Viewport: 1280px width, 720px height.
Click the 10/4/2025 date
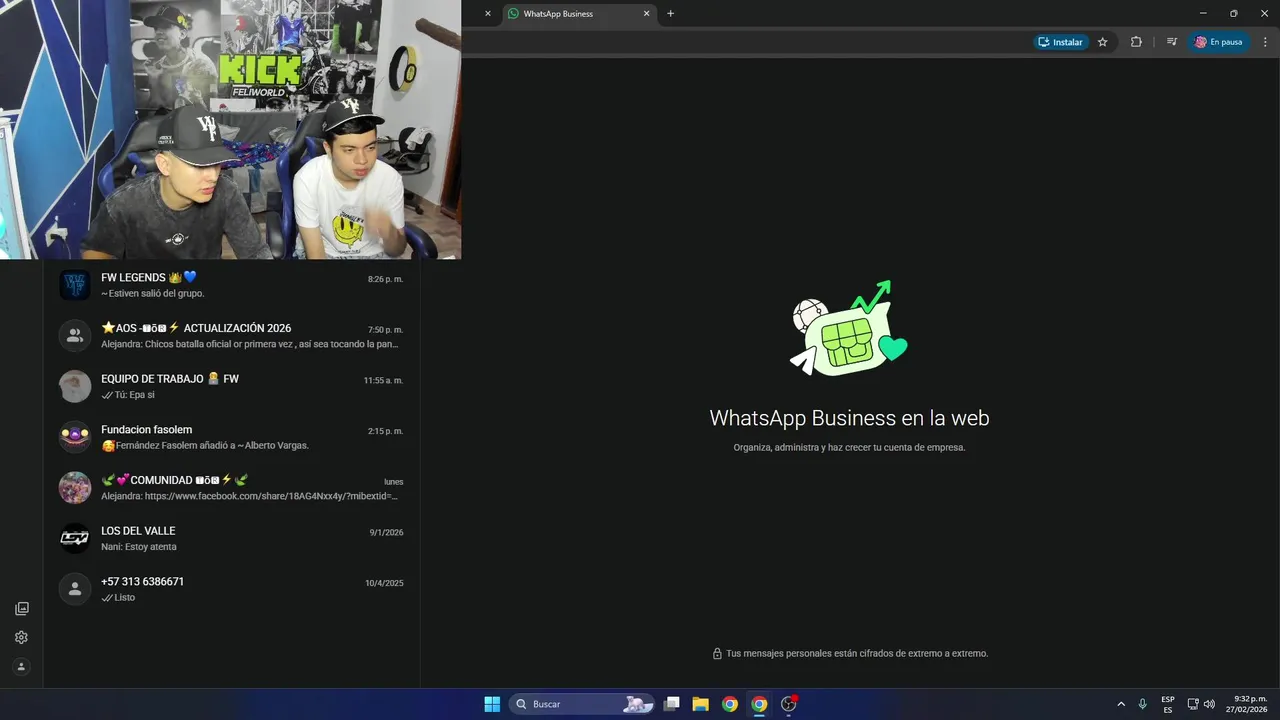(x=384, y=583)
